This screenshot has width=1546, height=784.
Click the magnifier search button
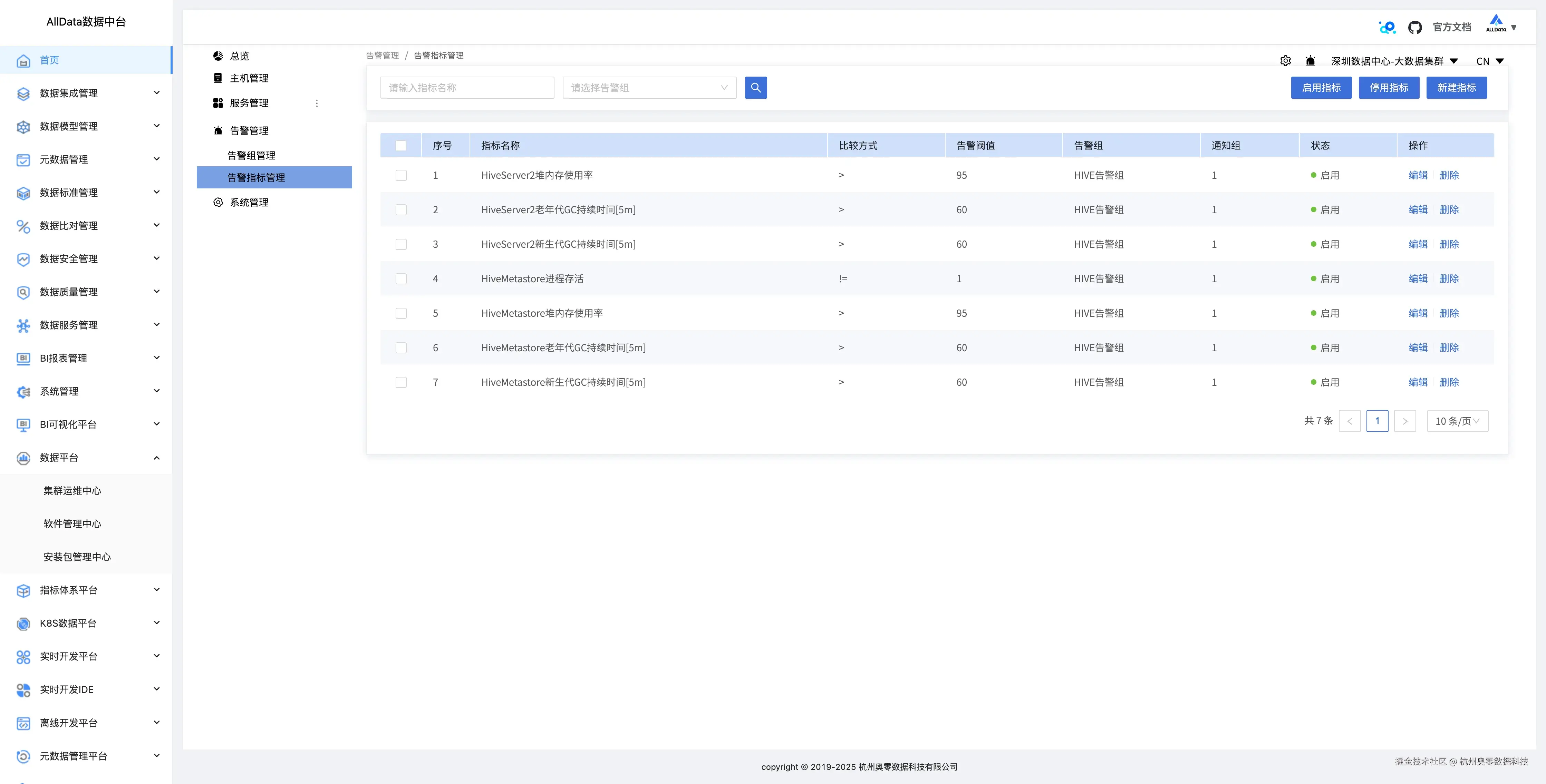tap(756, 88)
